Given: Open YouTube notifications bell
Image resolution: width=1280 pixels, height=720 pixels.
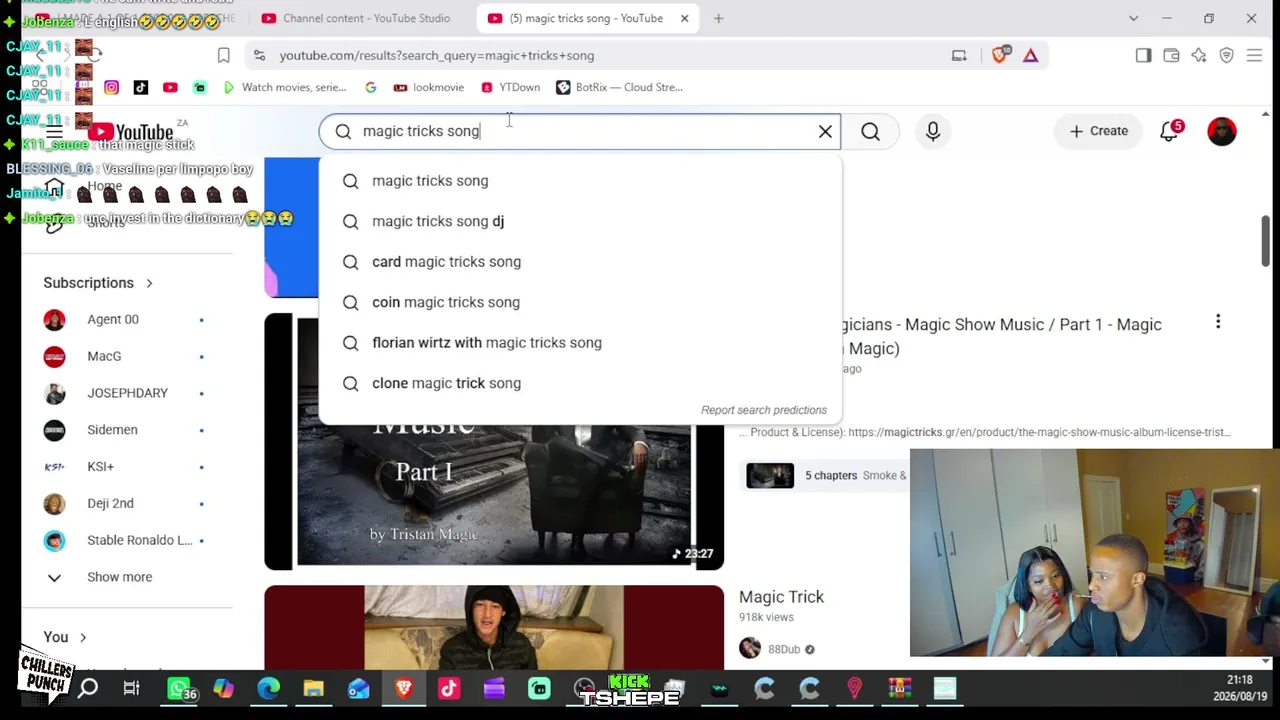Looking at the screenshot, I should [x=1169, y=131].
